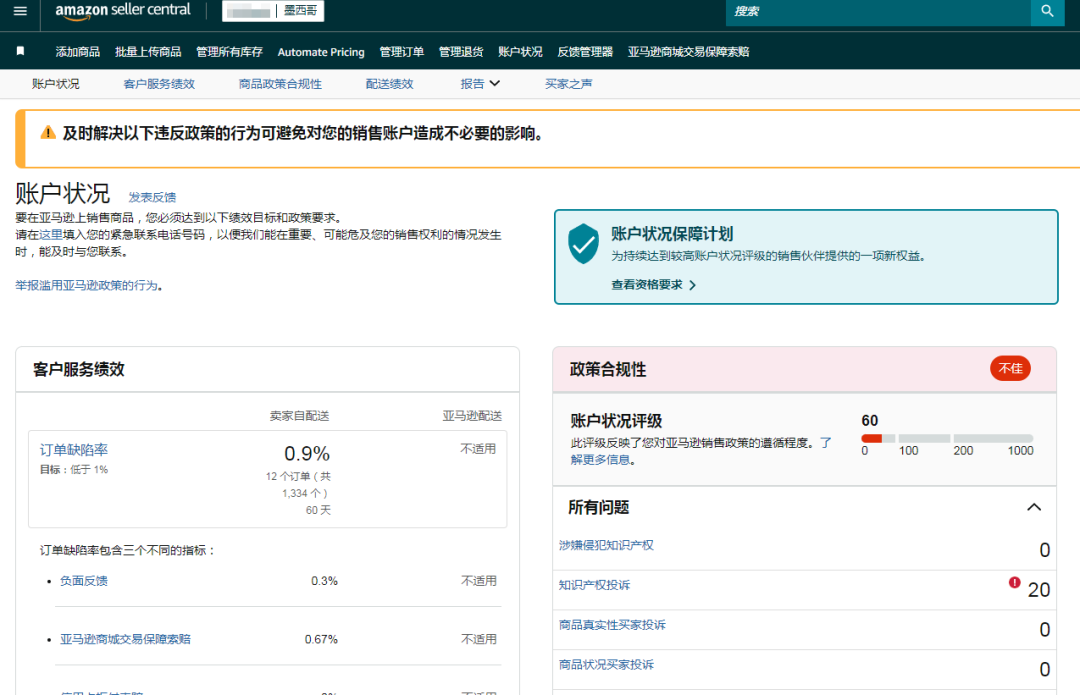Screen dimensions: 1080x695
Task: Expand the 报告 dropdown menu
Action: pos(480,84)
